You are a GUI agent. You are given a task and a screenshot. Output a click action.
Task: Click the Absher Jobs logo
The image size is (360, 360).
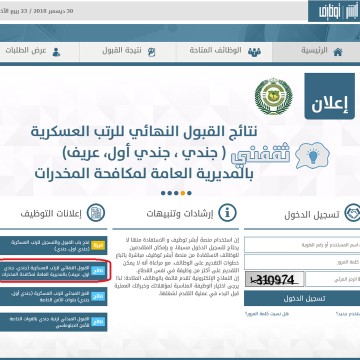pos(334,12)
